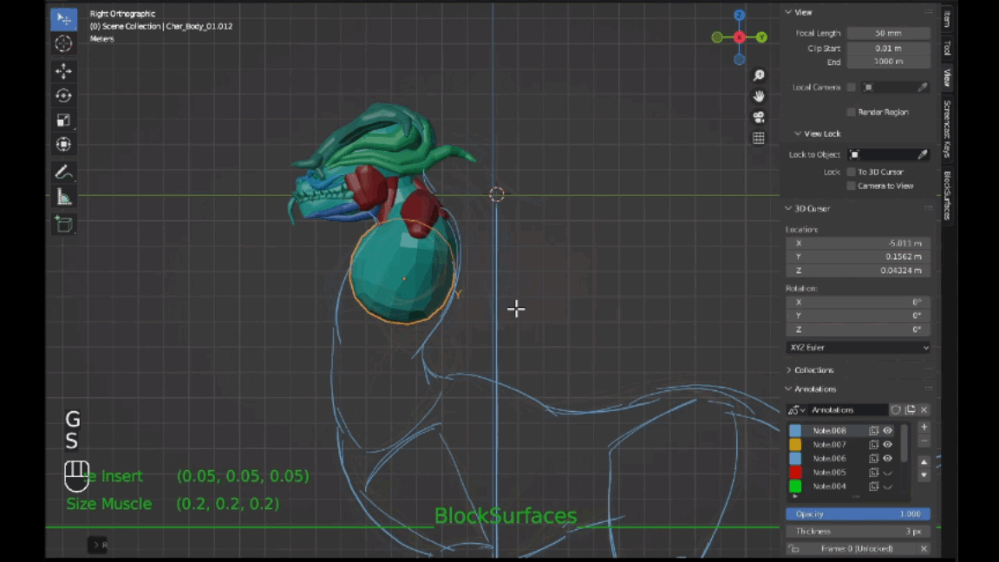Click the zoom magnifier viewport icon
999x562 pixels.
(x=759, y=76)
